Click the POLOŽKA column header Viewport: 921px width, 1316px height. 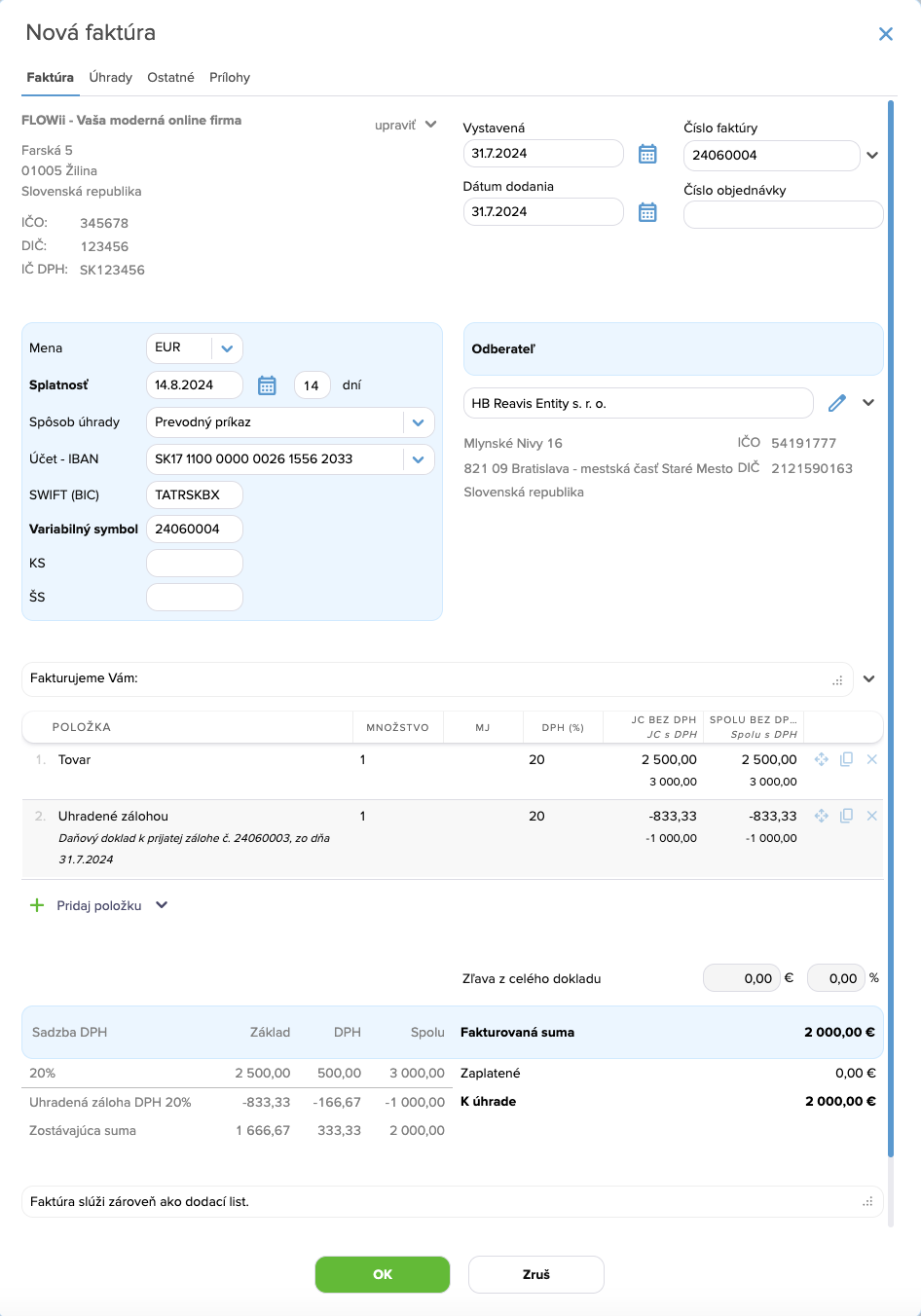coord(82,727)
